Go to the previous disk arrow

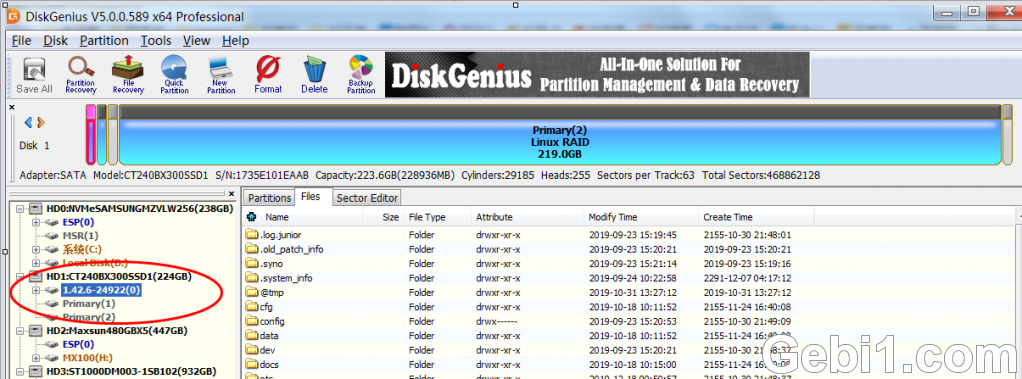(28, 122)
